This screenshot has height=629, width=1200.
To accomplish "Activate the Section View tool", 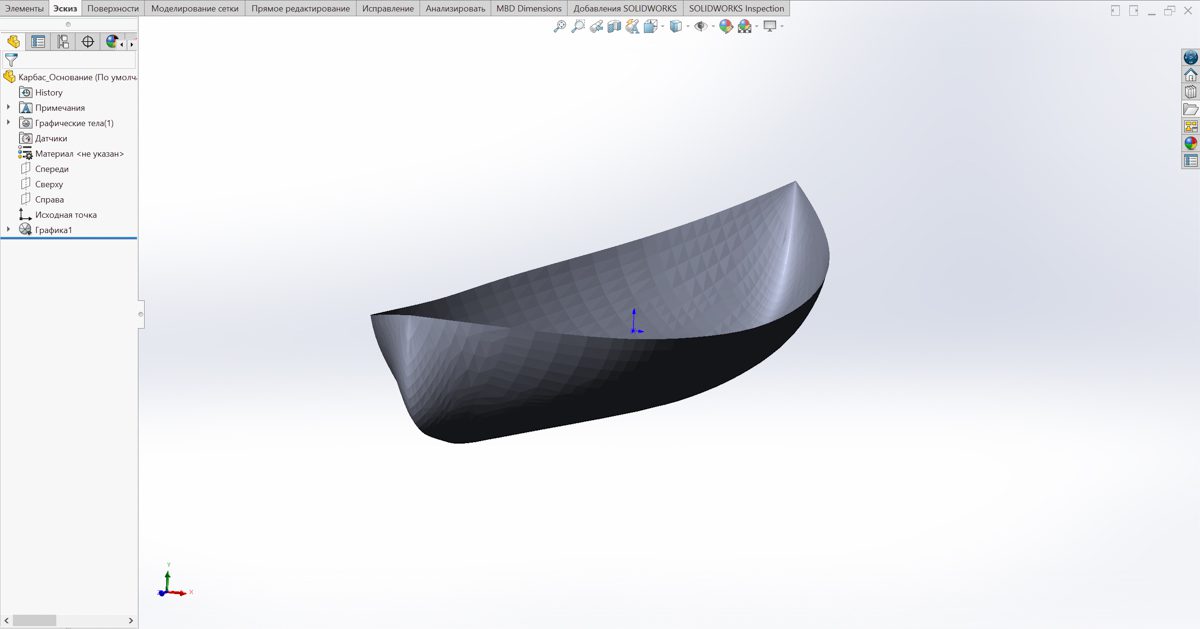I will pos(614,27).
